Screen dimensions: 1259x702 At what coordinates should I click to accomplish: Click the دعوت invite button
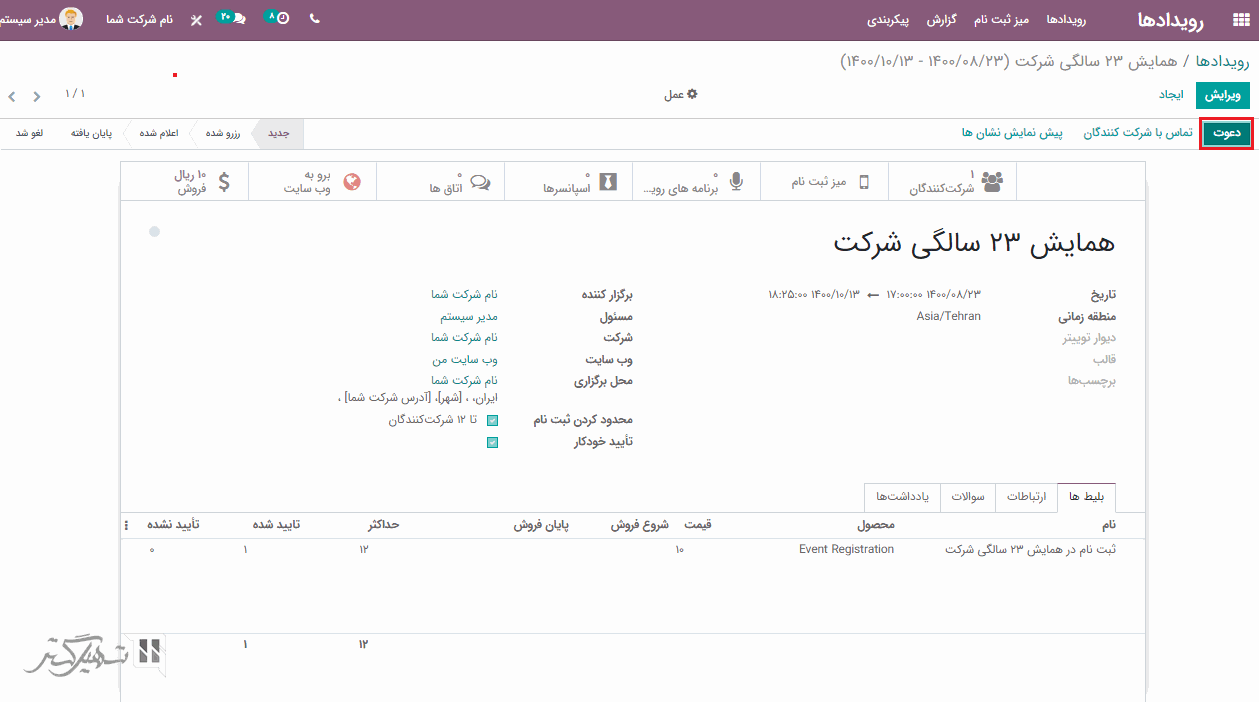(1226, 133)
